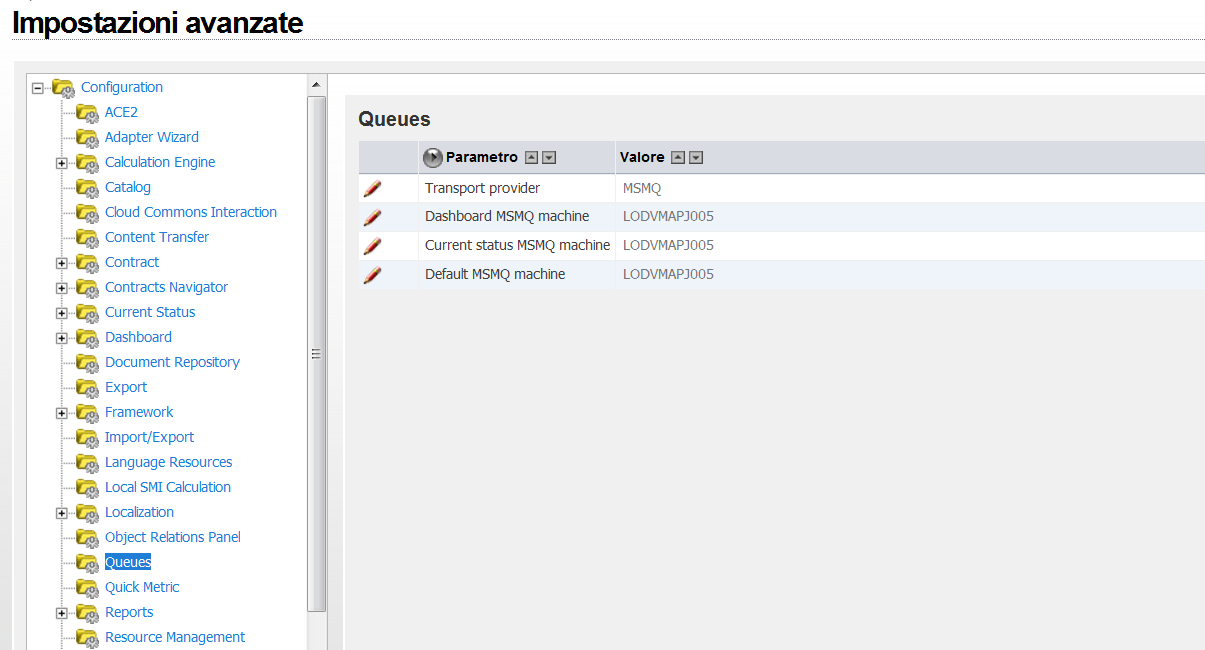Click the round icon beside Parametro header
The height and width of the screenshot is (650, 1205).
tap(433, 158)
